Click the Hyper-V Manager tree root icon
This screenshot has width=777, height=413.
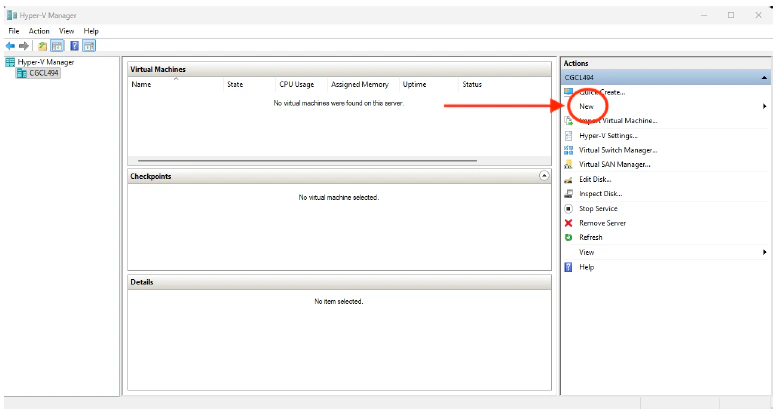coord(10,62)
